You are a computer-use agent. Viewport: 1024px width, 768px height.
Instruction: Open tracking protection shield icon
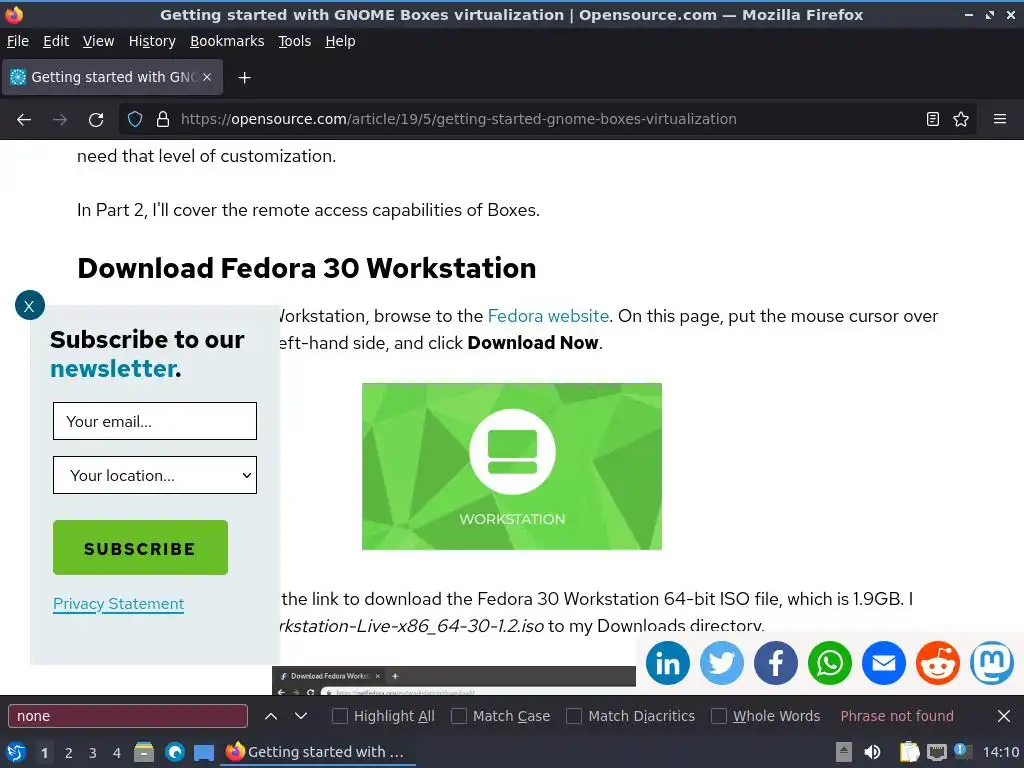pyautogui.click(x=135, y=120)
